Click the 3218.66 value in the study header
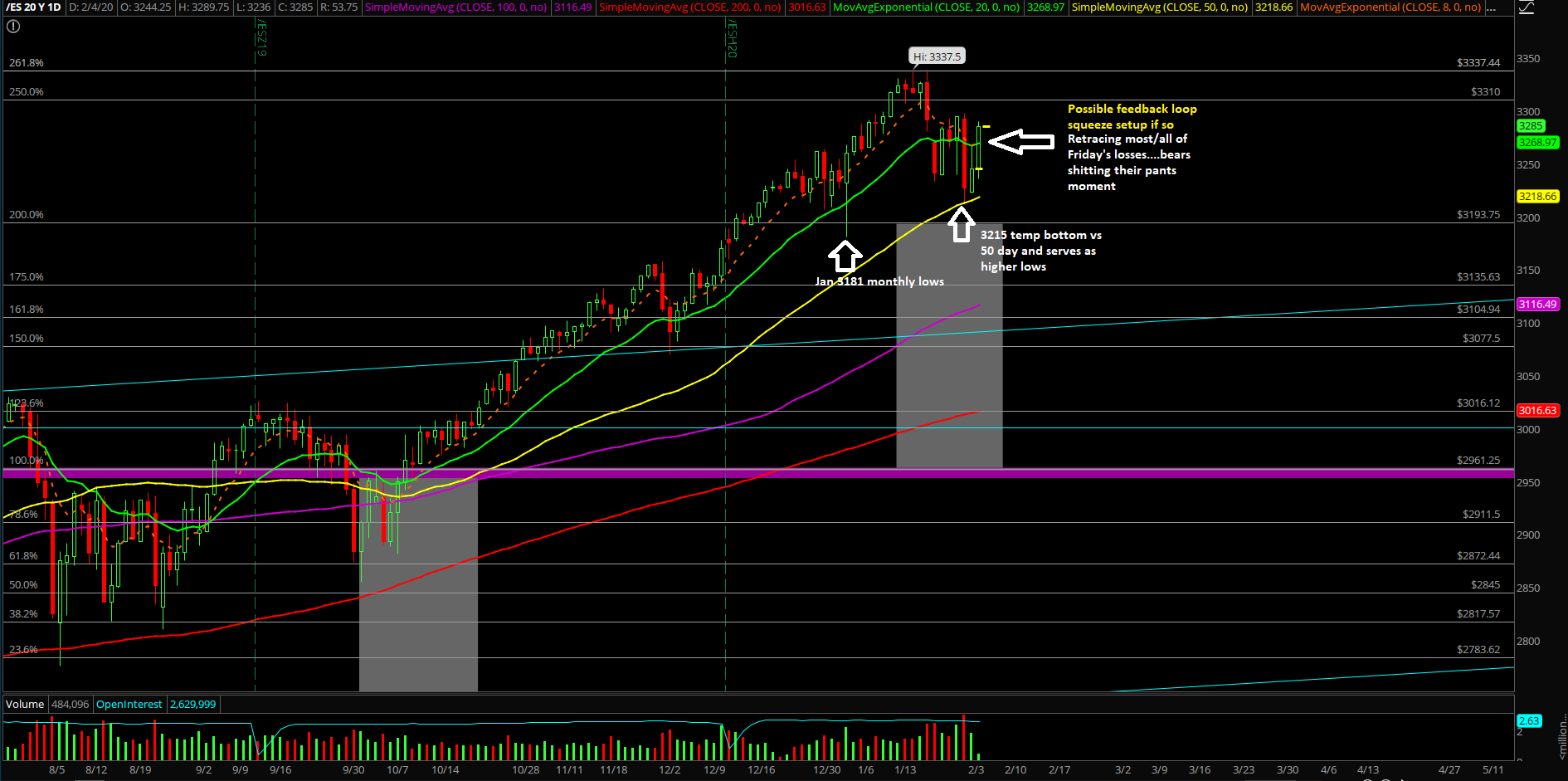The image size is (1568, 781). (x=1273, y=7)
